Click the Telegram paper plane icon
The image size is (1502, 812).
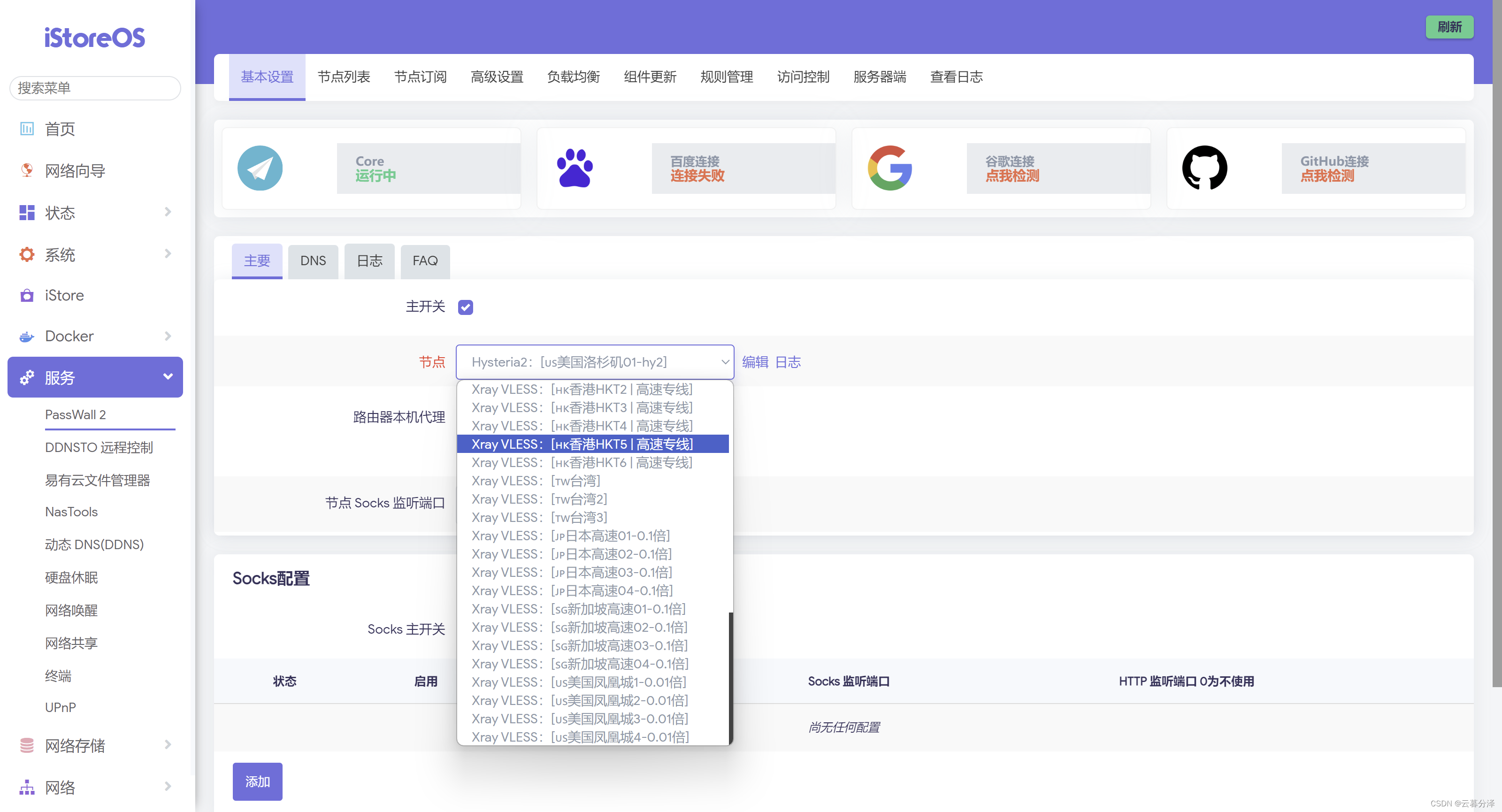pyautogui.click(x=260, y=169)
